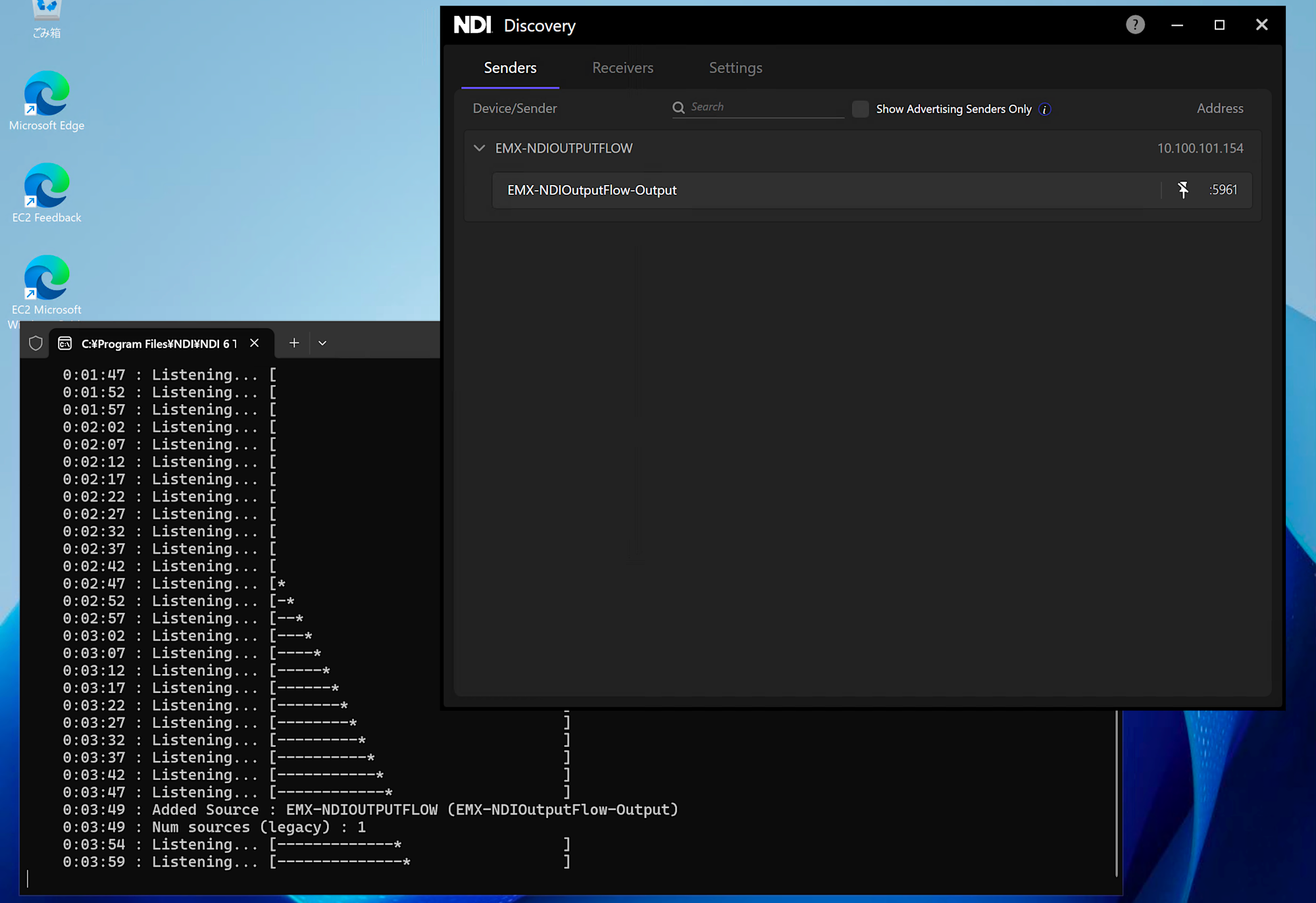
Task: Click the NDI logo in title bar
Action: point(472,25)
